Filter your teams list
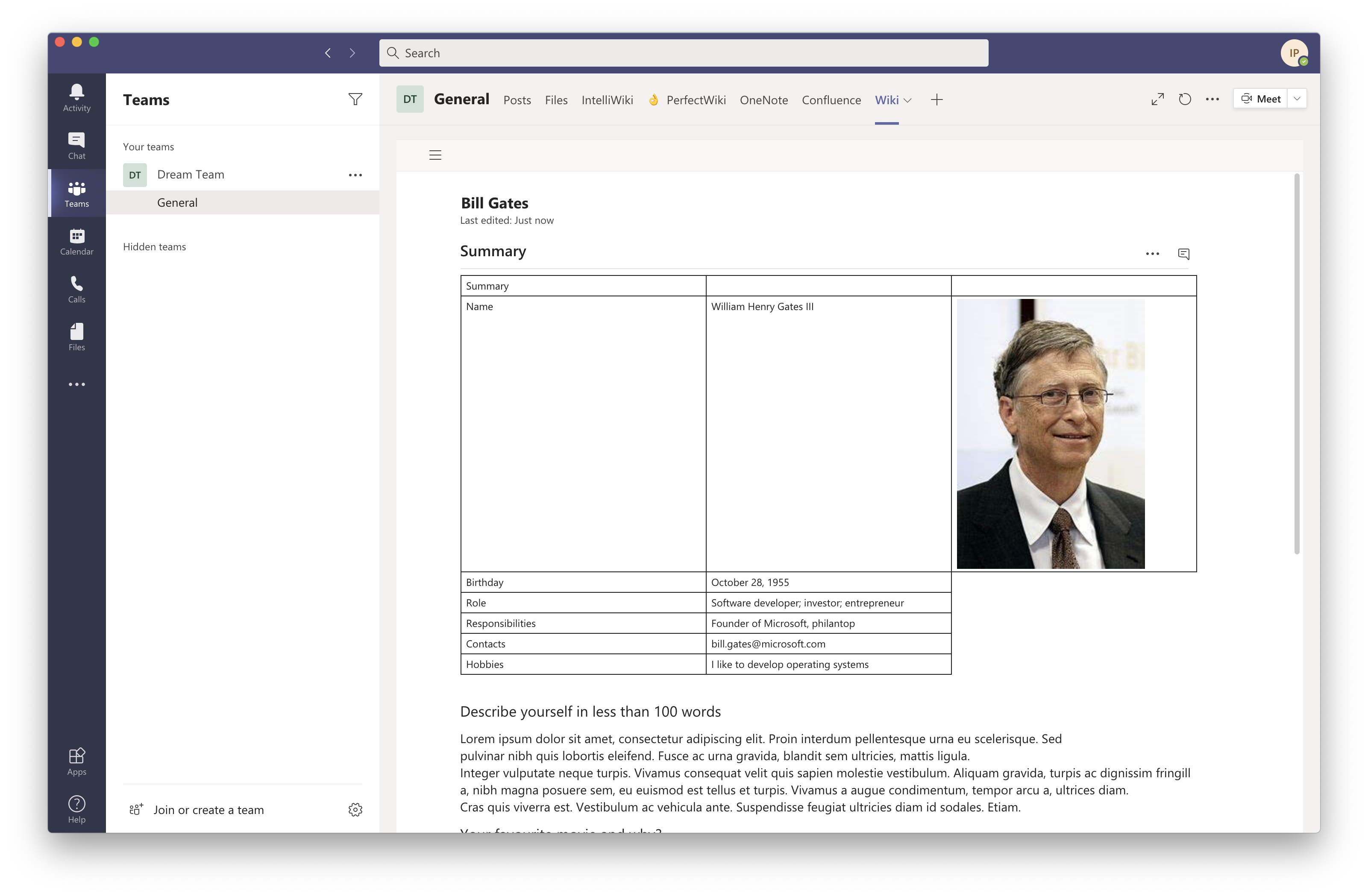This screenshot has width=1368, height=896. pos(355,99)
